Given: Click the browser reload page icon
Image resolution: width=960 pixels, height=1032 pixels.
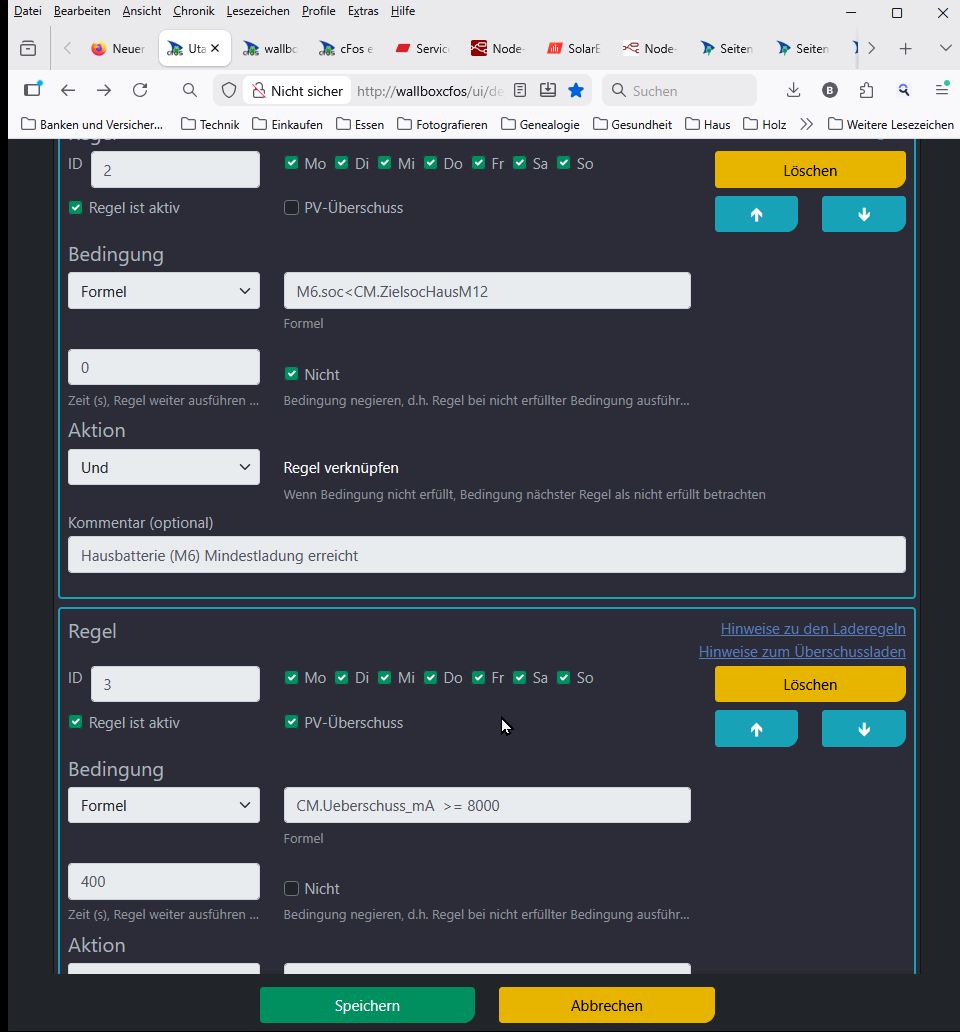Looking at the screenshot, I should point(140,90).
